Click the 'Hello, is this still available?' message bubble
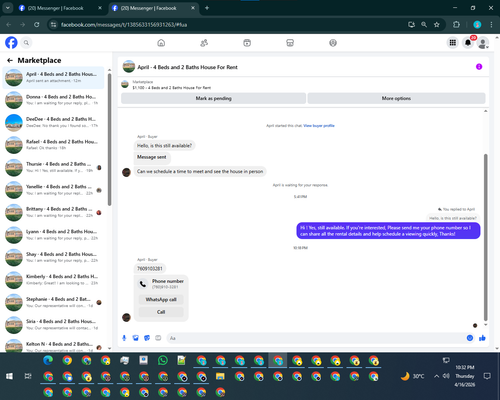This screenshot has width=500, height=400. (x=164, y=146)
